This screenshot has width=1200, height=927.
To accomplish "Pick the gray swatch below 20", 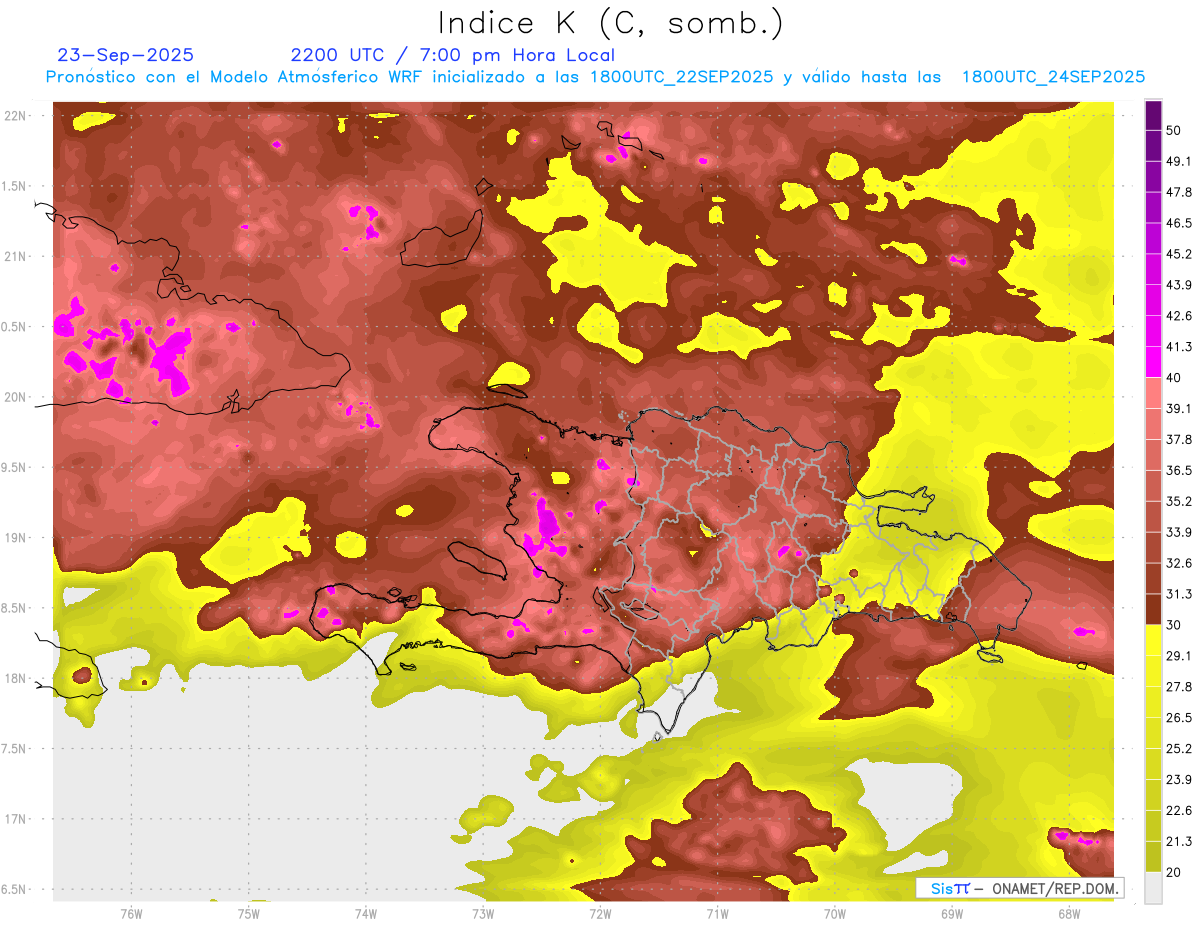I will click(x=1153, y=887).
